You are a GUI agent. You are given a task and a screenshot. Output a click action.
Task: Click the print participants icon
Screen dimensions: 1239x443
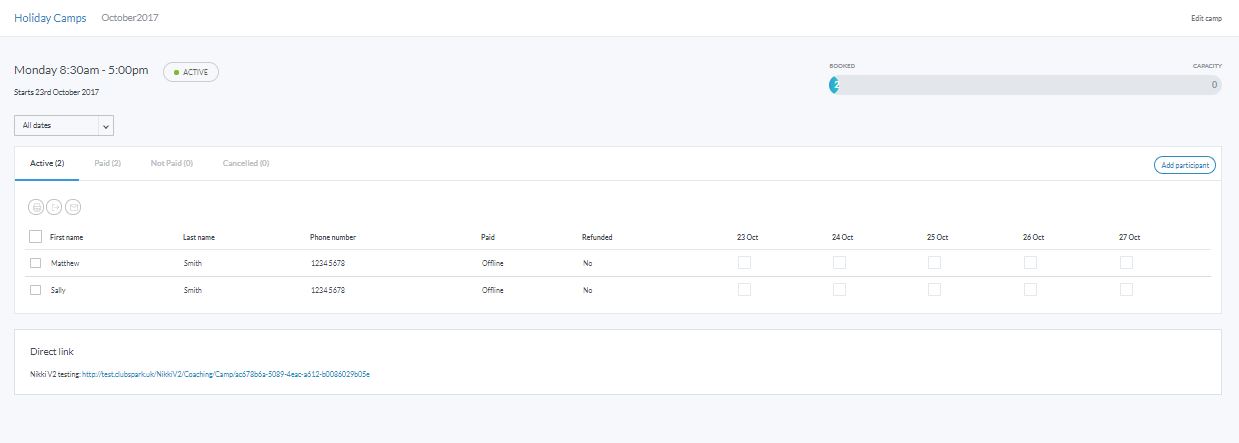point(37,207)
